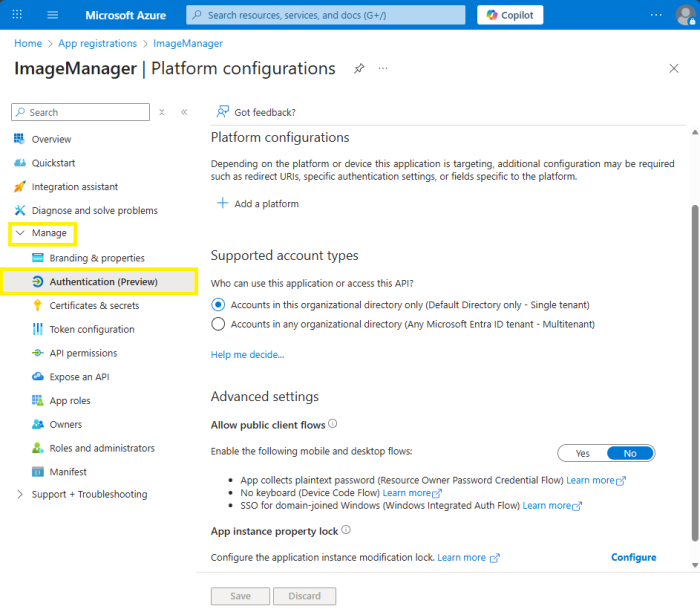Viewport: 700px width, 609px height.
Task: Pin the Platform configurations page
Action: pyautogui.click(x=359, y=68)
